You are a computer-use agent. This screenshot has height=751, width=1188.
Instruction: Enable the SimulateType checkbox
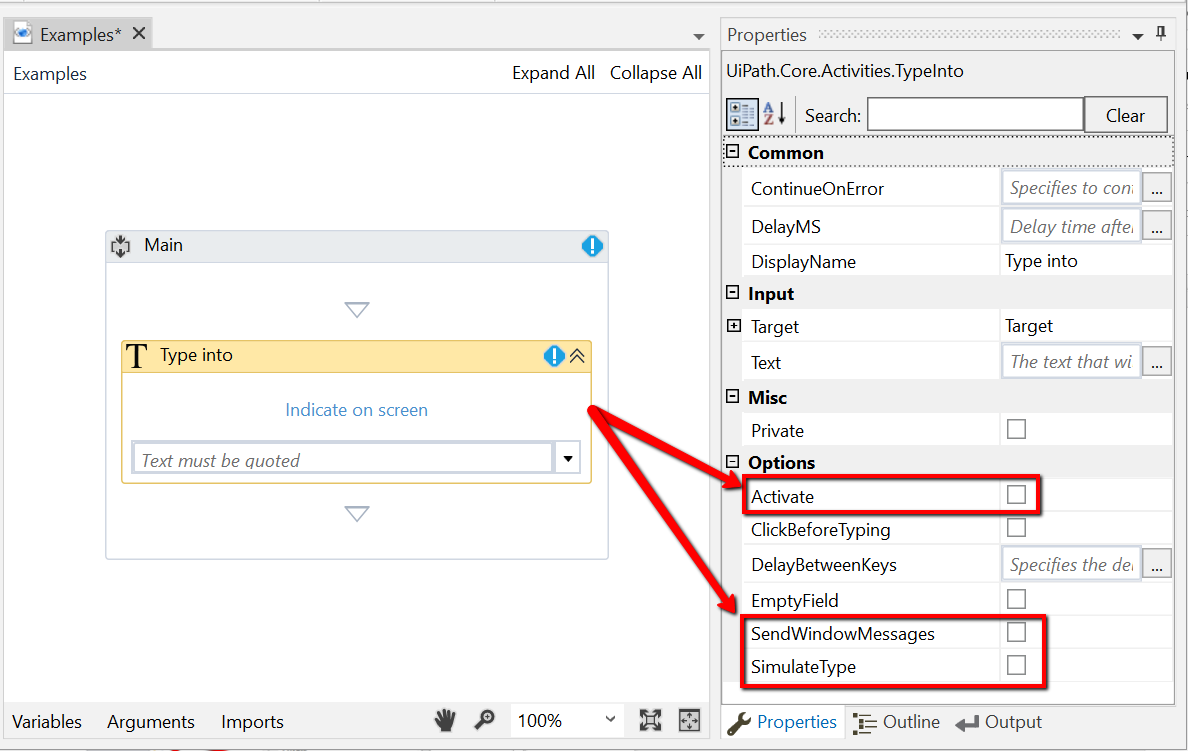pos(1016,665)
